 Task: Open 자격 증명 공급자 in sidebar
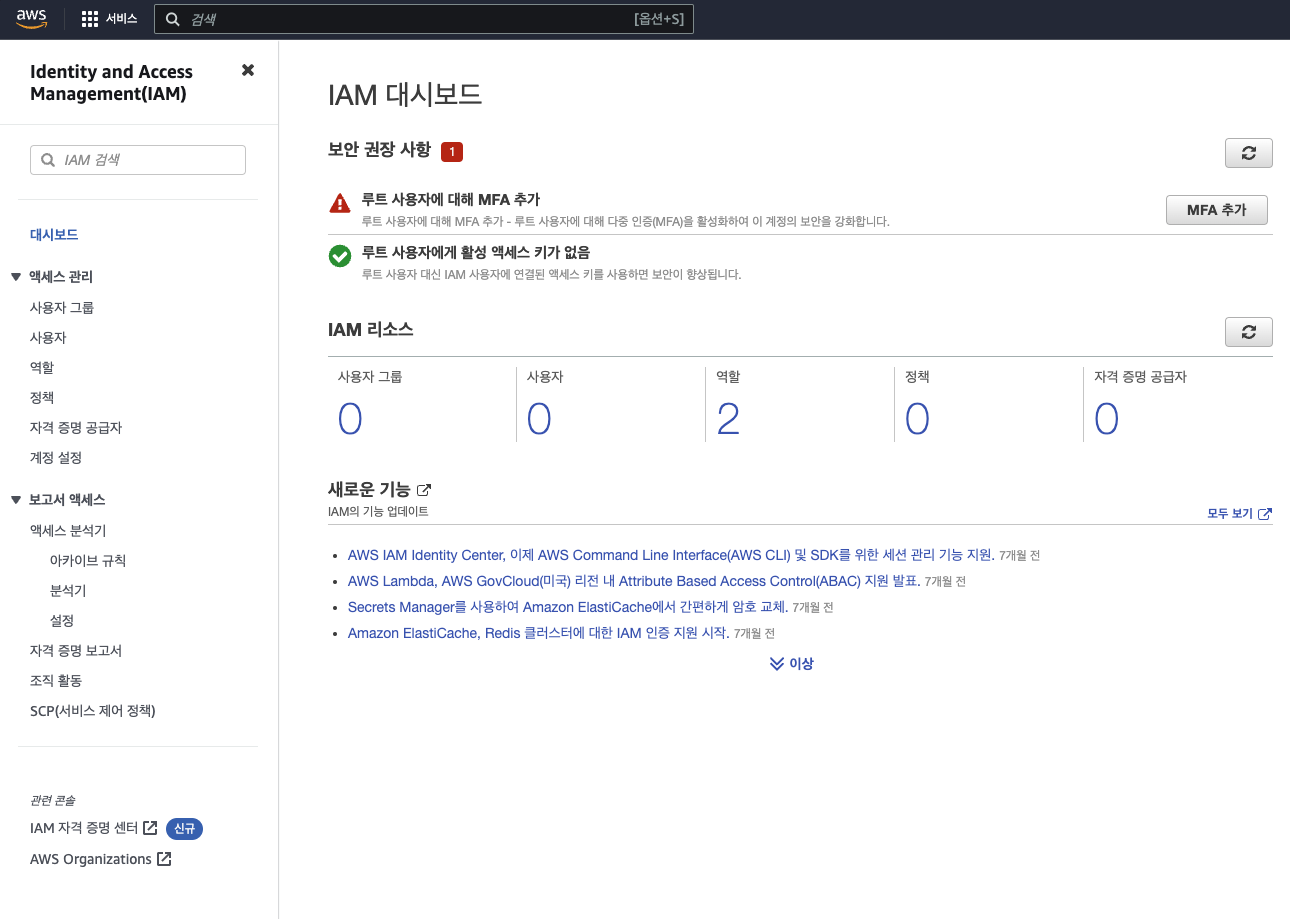click(76, 428)
